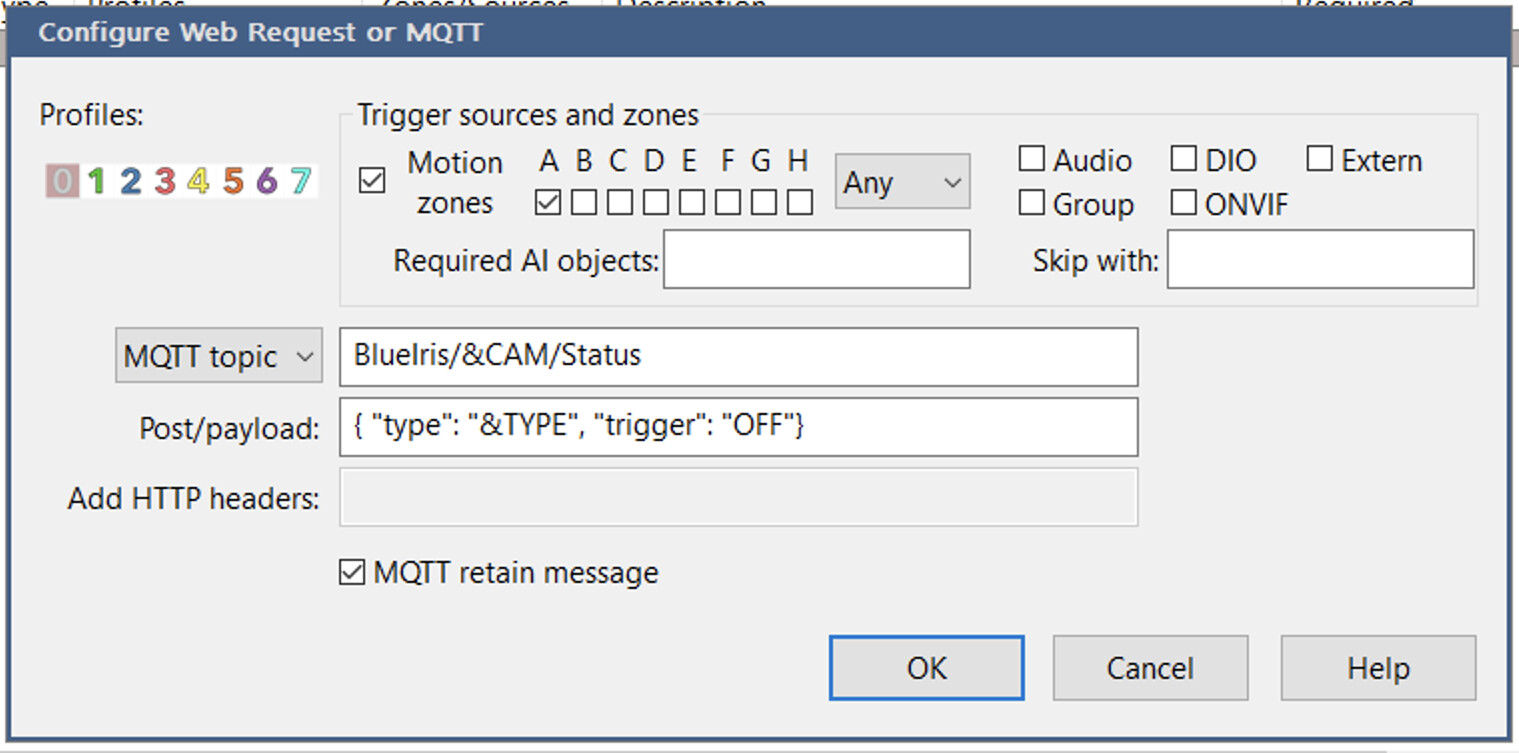Viewport: 1519px width, 753px height.
Task: Disable the MQTT retain message option
Action: click(x=351, y=572)
